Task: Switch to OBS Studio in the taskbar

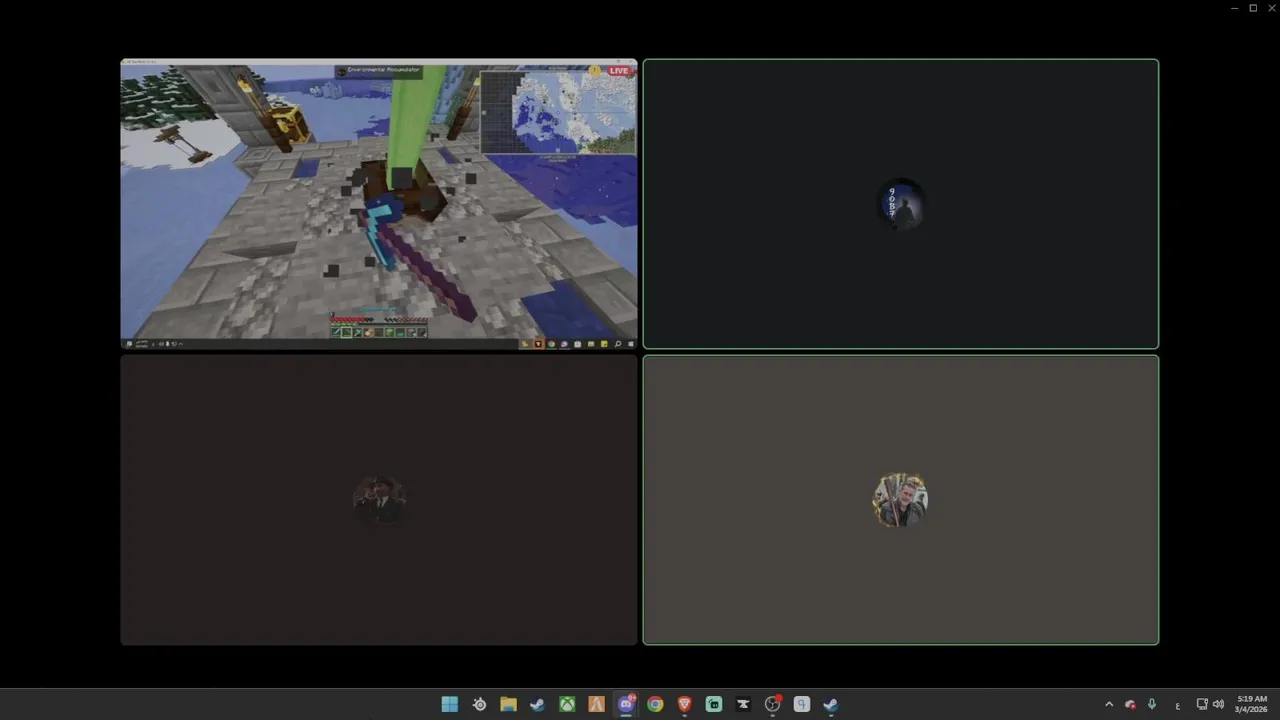Action: coord(772,704)
